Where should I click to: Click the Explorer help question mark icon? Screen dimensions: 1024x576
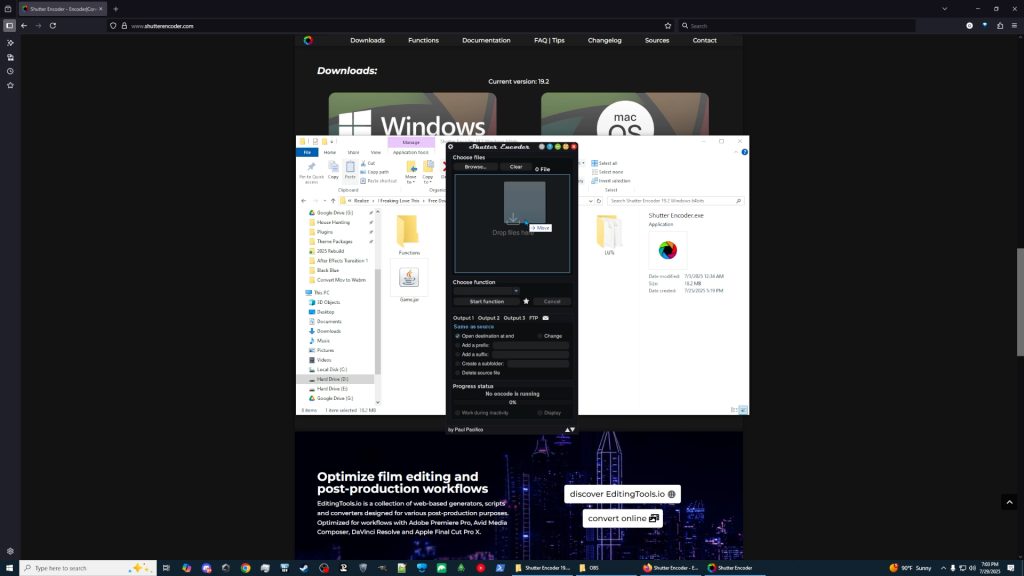pyautogui.click(x=744, y=152)
